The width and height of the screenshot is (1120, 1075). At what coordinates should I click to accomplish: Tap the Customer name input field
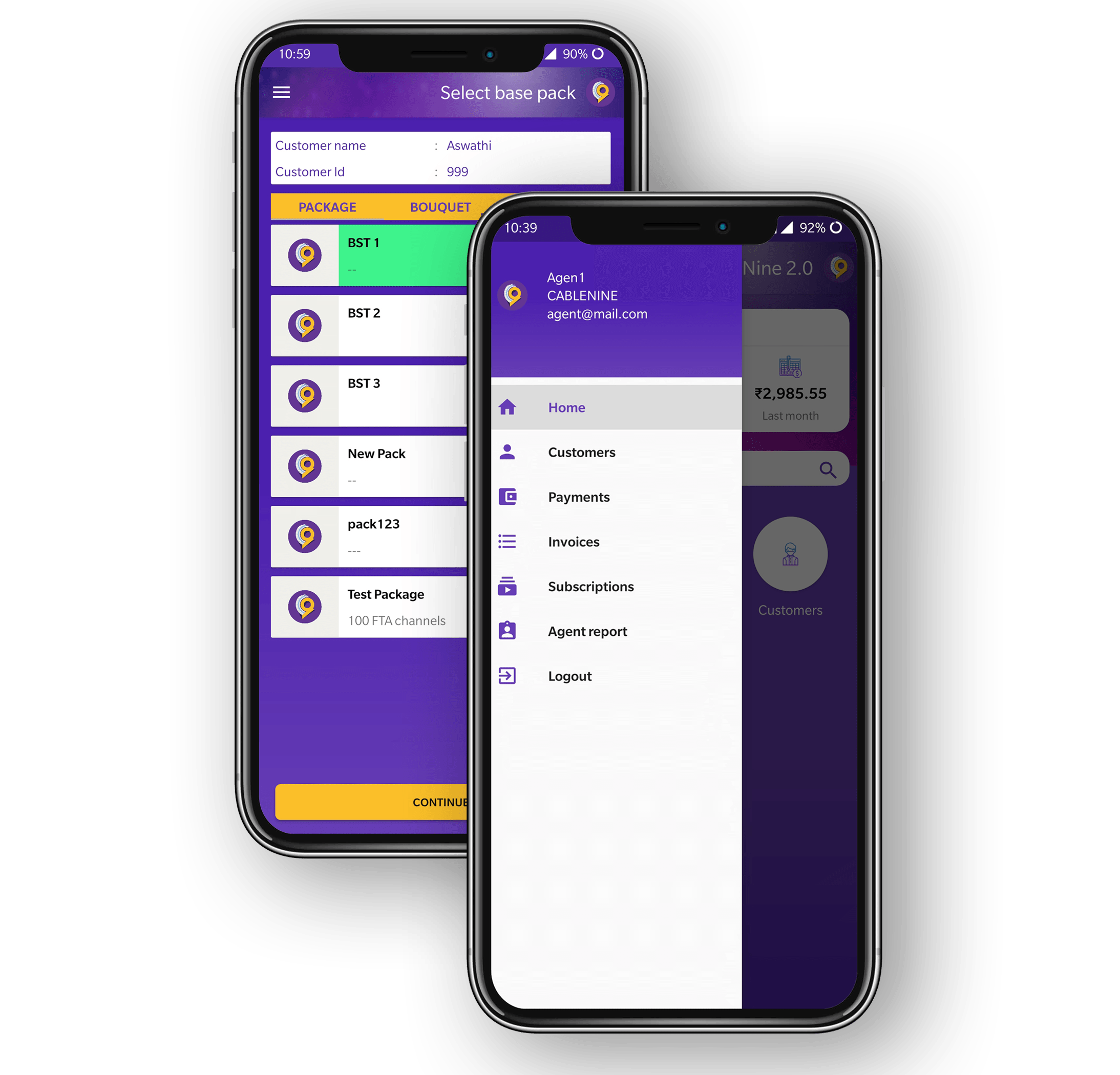tap(450, 148)
